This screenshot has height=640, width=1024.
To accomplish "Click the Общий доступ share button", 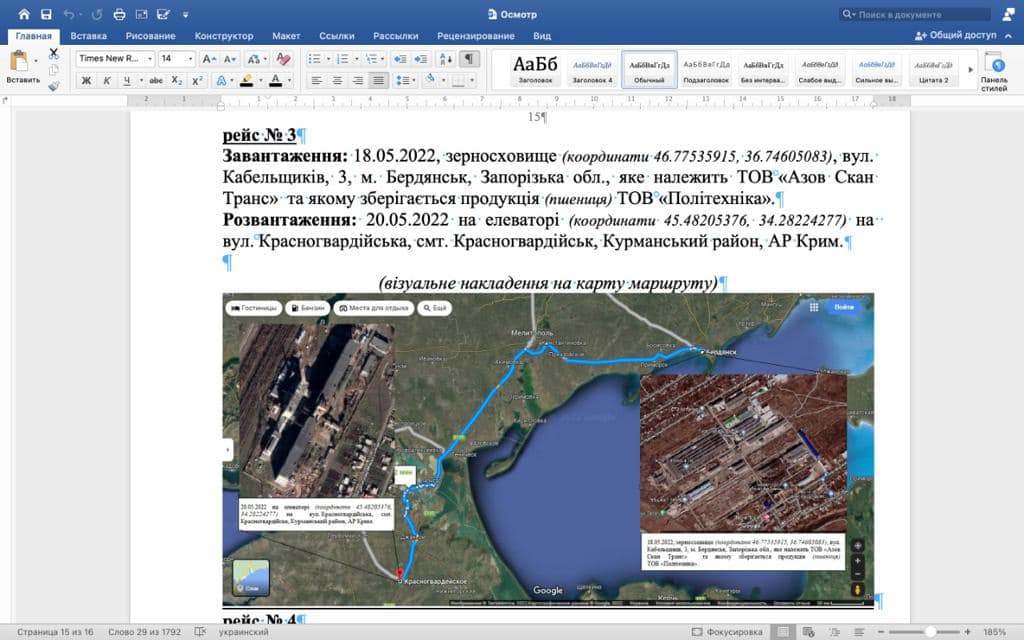I will coord(955,35).
